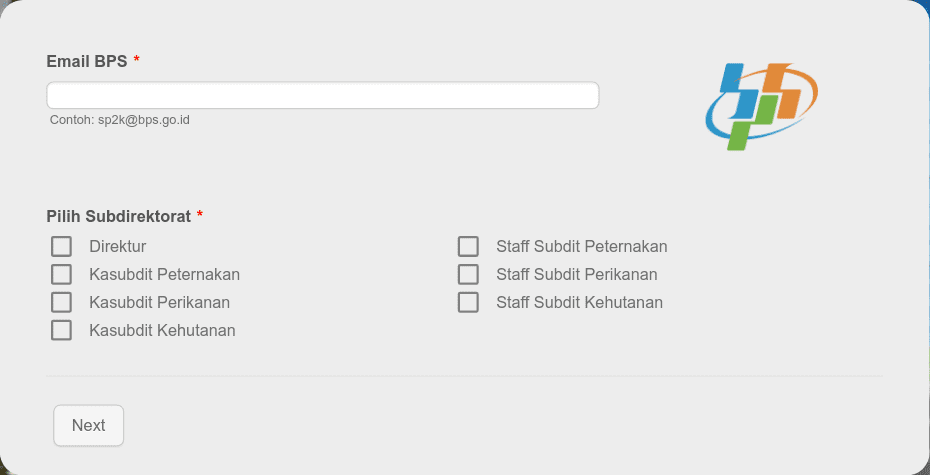930x475 pixels.
Task: Focus the Email BPS text field
Action: click(x=323, y=95)
